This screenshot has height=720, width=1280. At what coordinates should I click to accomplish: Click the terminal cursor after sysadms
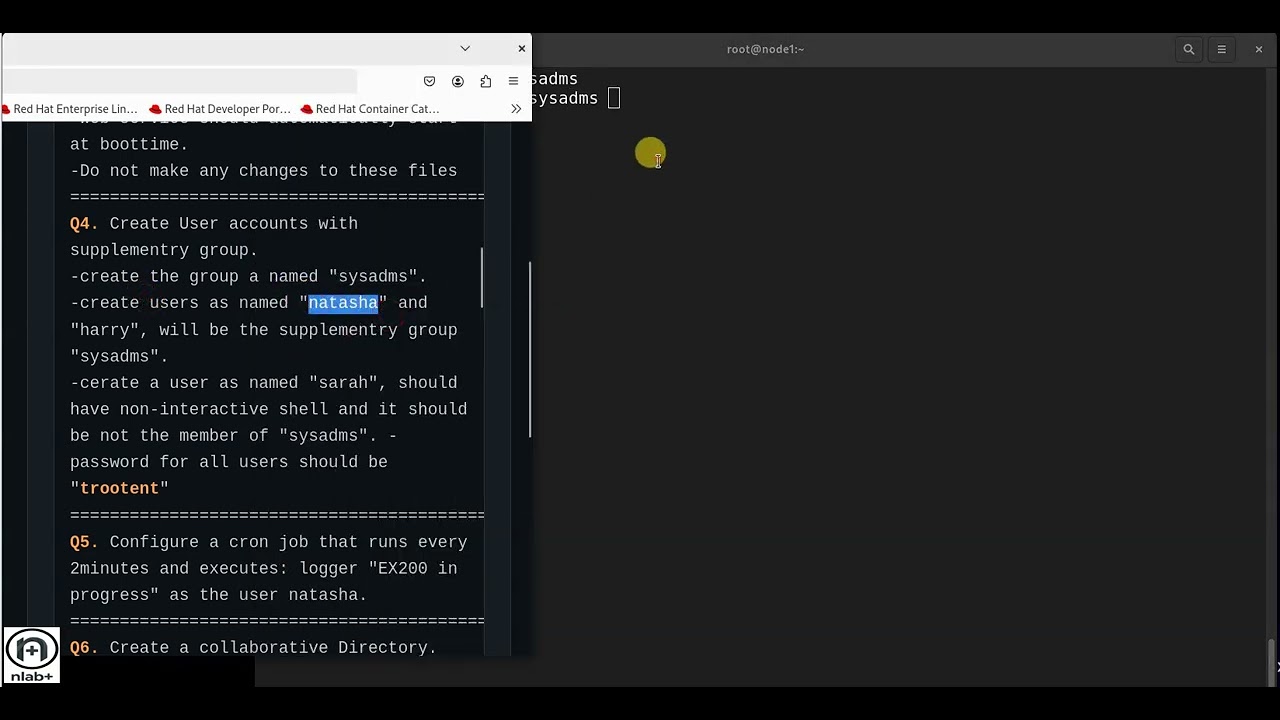pos(614,98)
